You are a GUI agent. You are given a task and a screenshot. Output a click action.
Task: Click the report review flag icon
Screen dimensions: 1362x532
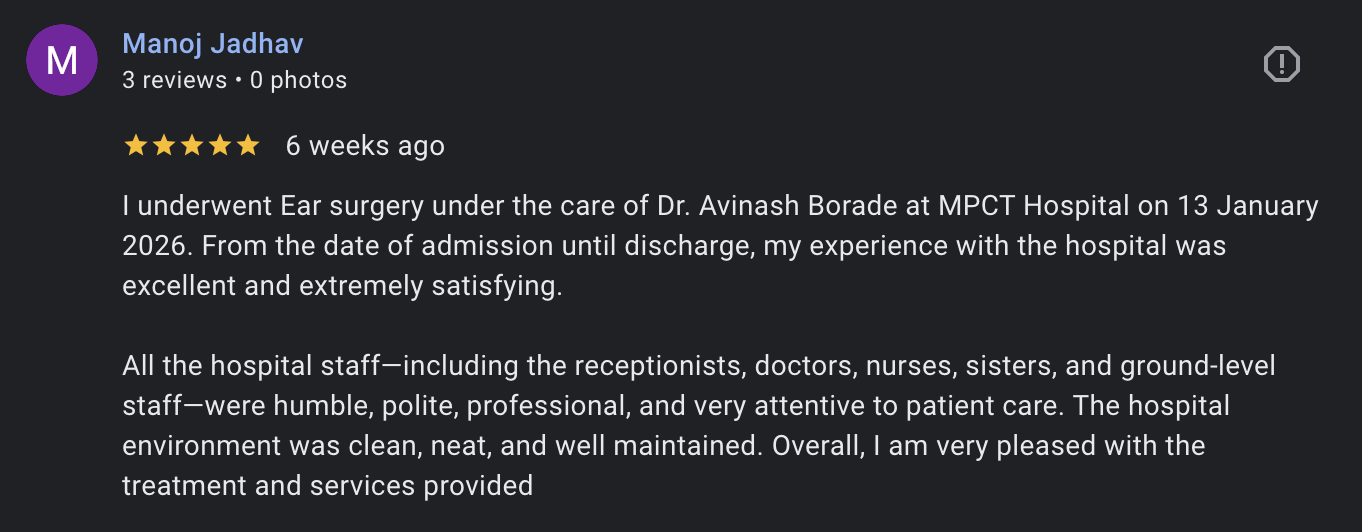point(1281,65)
